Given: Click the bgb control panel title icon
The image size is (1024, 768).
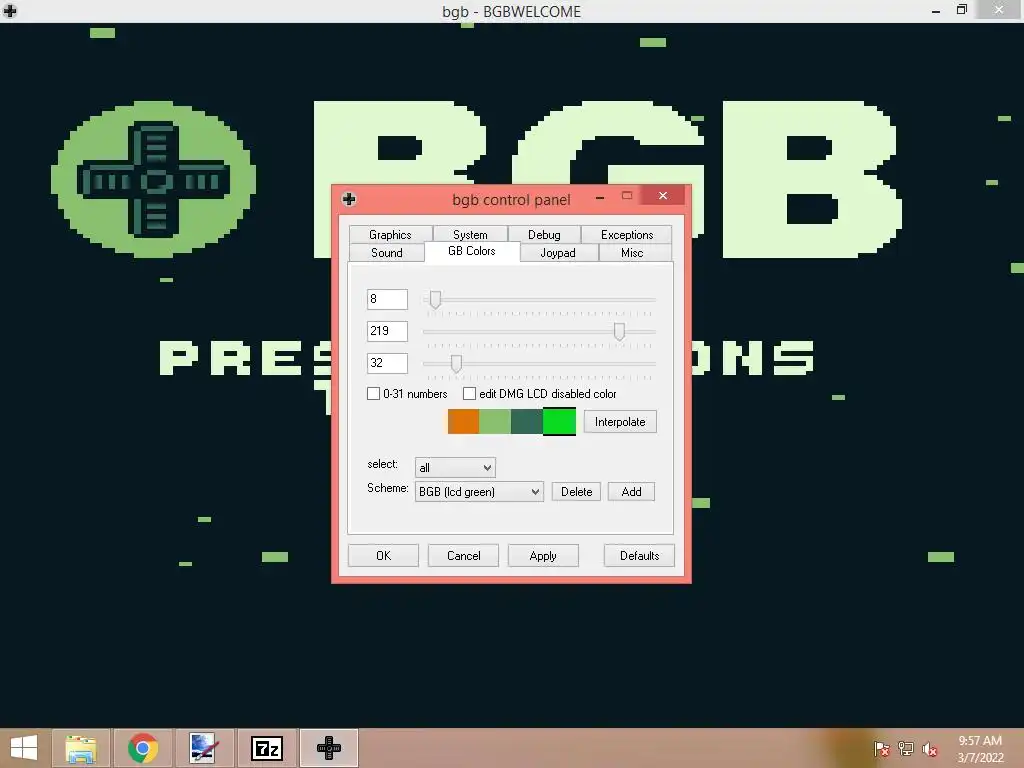Looking at the screenshot, I should (x=349, y=199).
